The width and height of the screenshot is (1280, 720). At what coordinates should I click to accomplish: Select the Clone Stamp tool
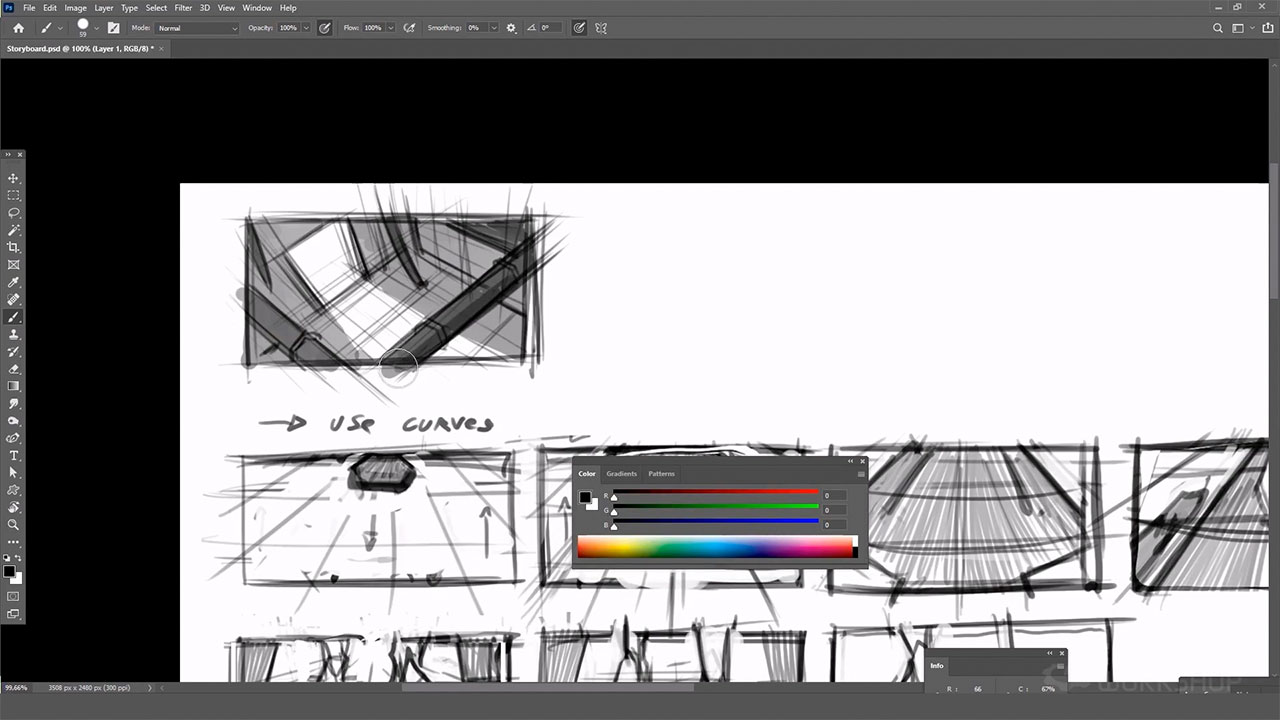[14, 334]
